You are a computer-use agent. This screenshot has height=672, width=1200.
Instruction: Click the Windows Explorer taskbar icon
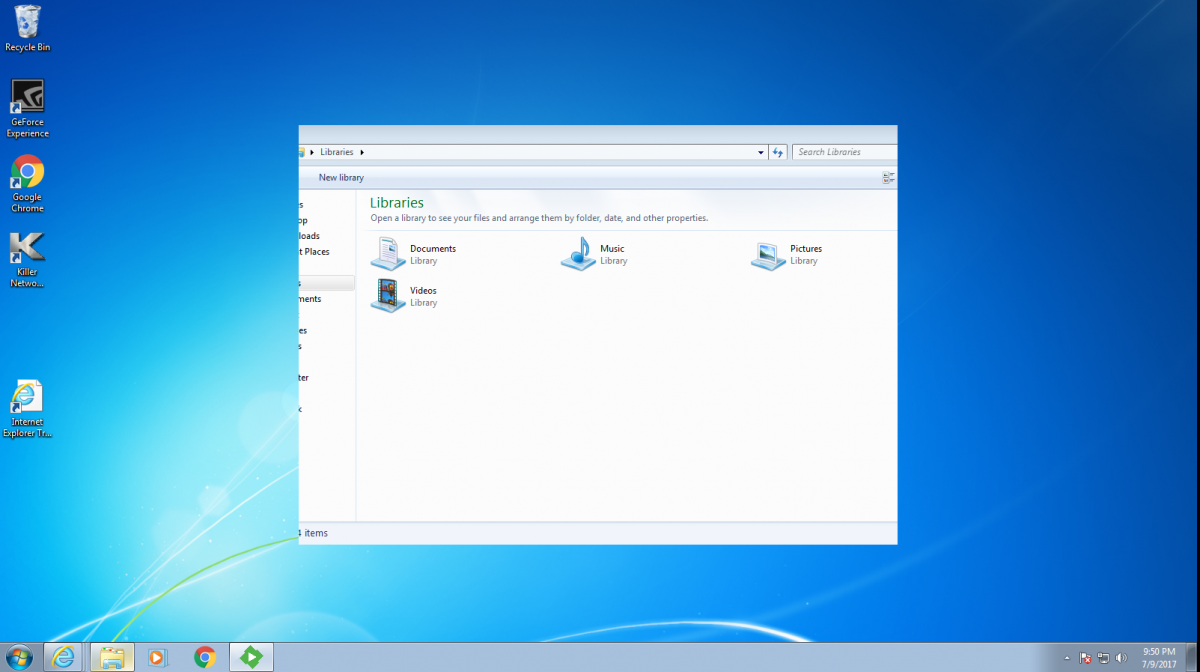pyautogui.click(x=112, y=657)
